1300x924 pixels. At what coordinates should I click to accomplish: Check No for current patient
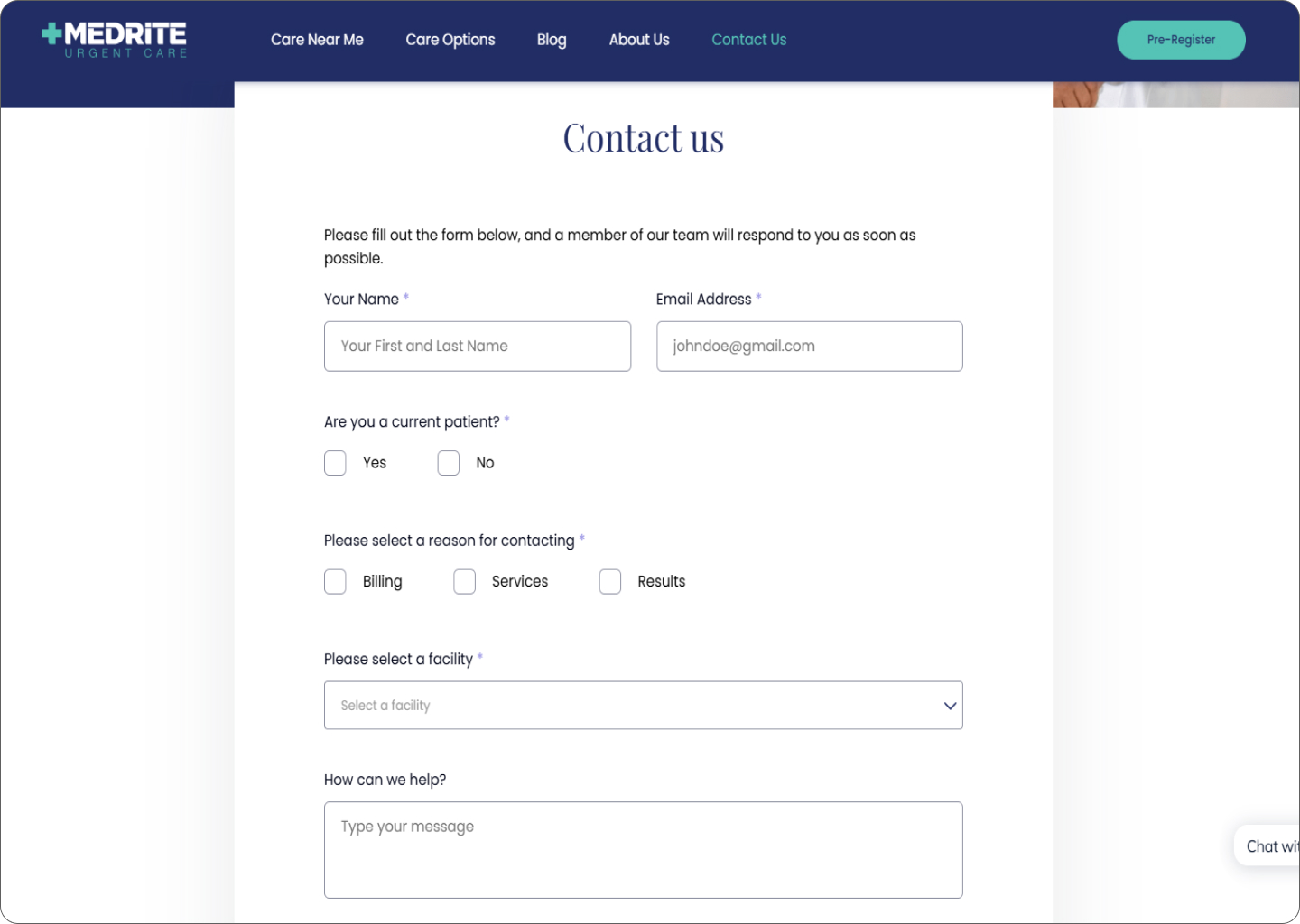coord(449,463)
